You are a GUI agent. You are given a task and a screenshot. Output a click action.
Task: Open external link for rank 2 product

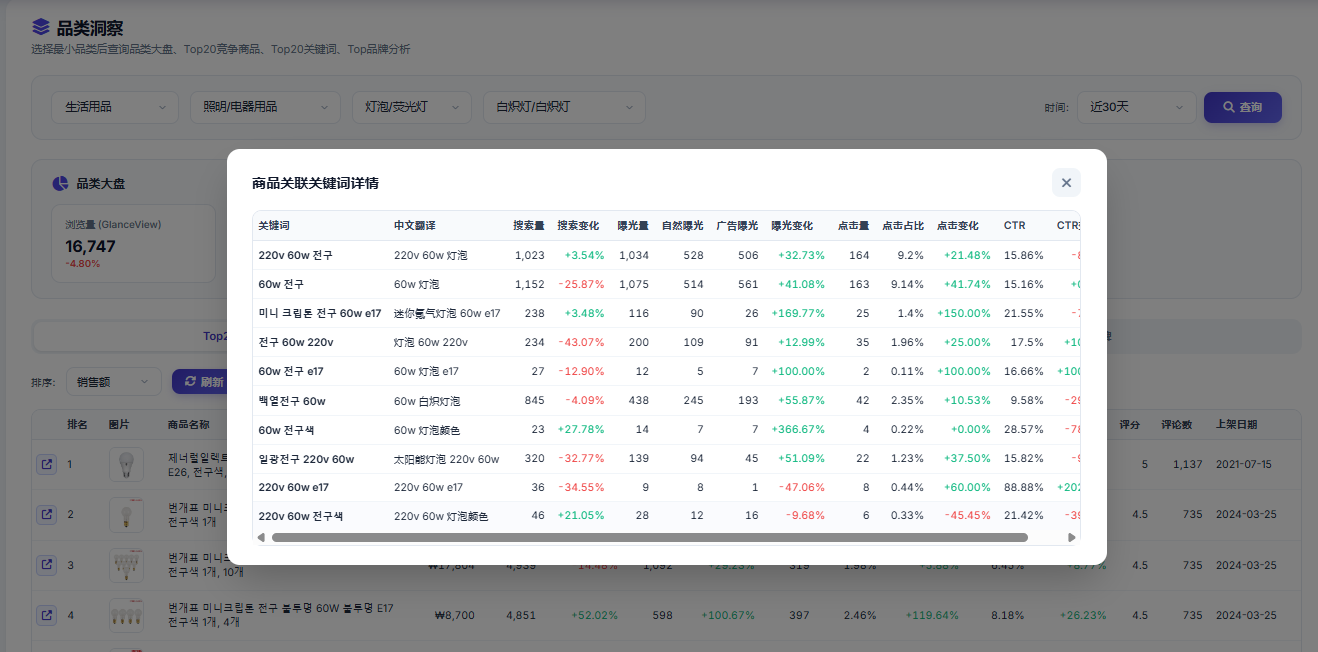tap(46, 514)
